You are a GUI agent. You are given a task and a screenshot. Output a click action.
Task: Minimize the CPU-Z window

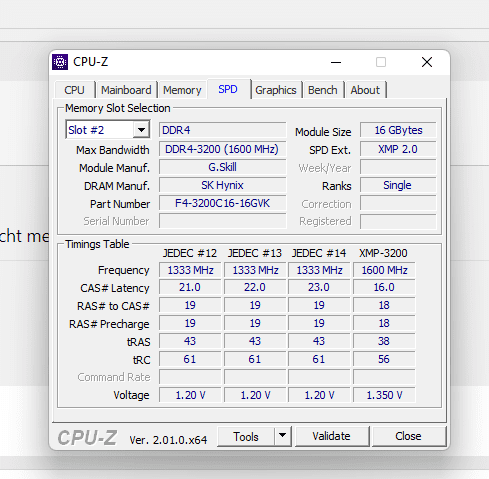pyautogui.click(x=336, y=62)
